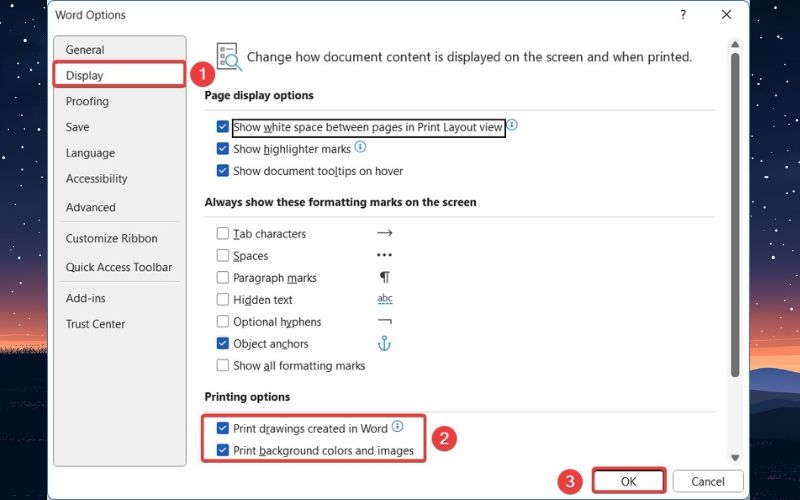Click the vertical scrollbar thumb
The height and width of the screenshot is (500, 800).
735,214
